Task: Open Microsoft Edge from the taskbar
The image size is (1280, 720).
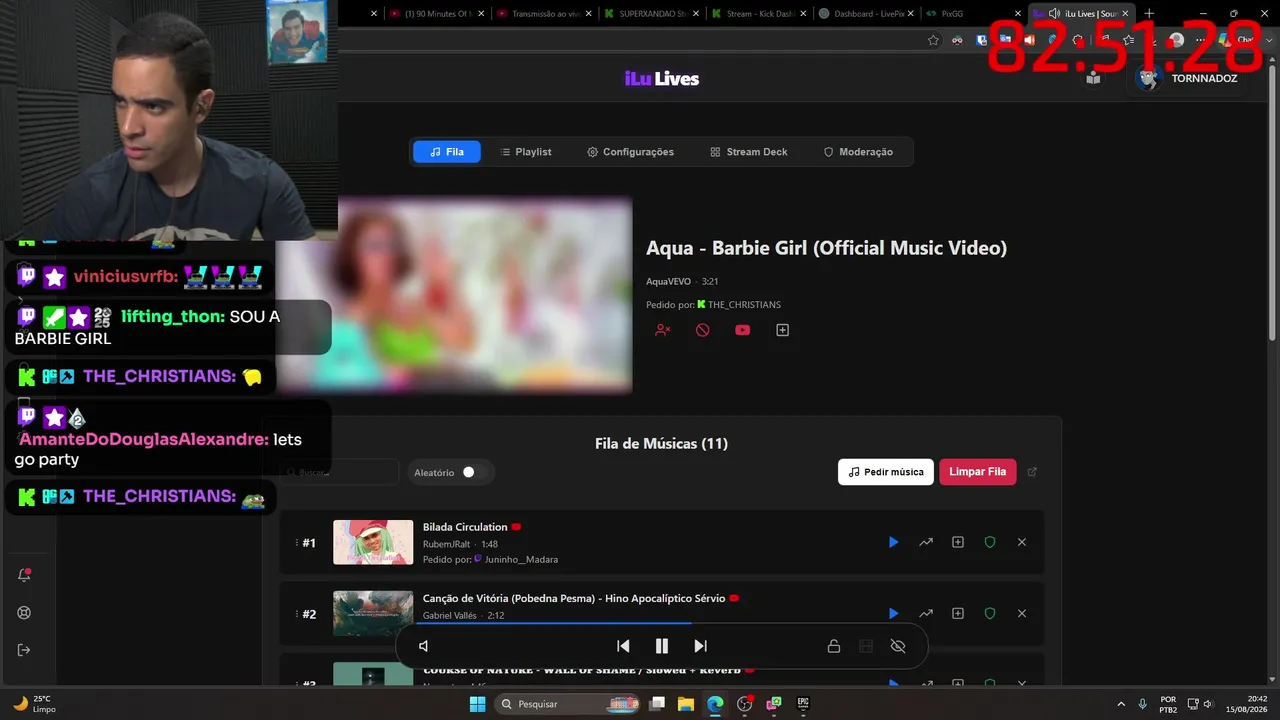Action: pos(715,704)
